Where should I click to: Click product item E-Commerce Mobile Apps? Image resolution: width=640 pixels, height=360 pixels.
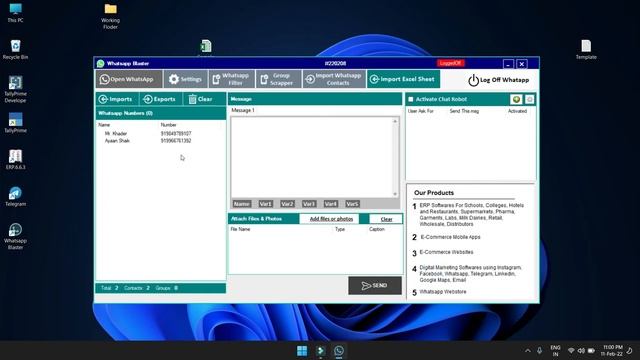pyautogui.click(x=450, y=237)
